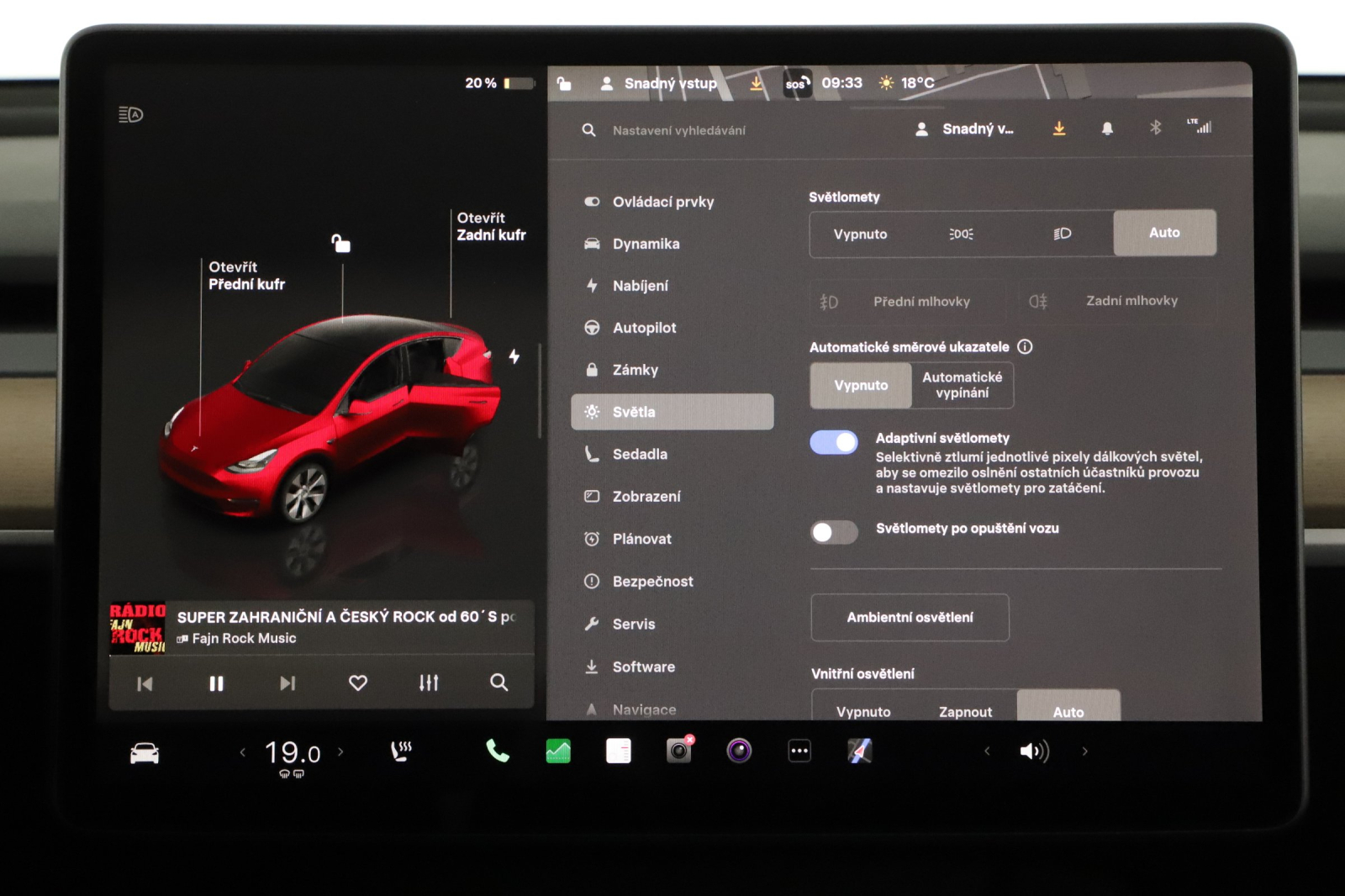Open the Ambientní osvětlení panel
The width and height of the screenshot is (1345, 896).
pyautogui.click(x=910, y=618)
